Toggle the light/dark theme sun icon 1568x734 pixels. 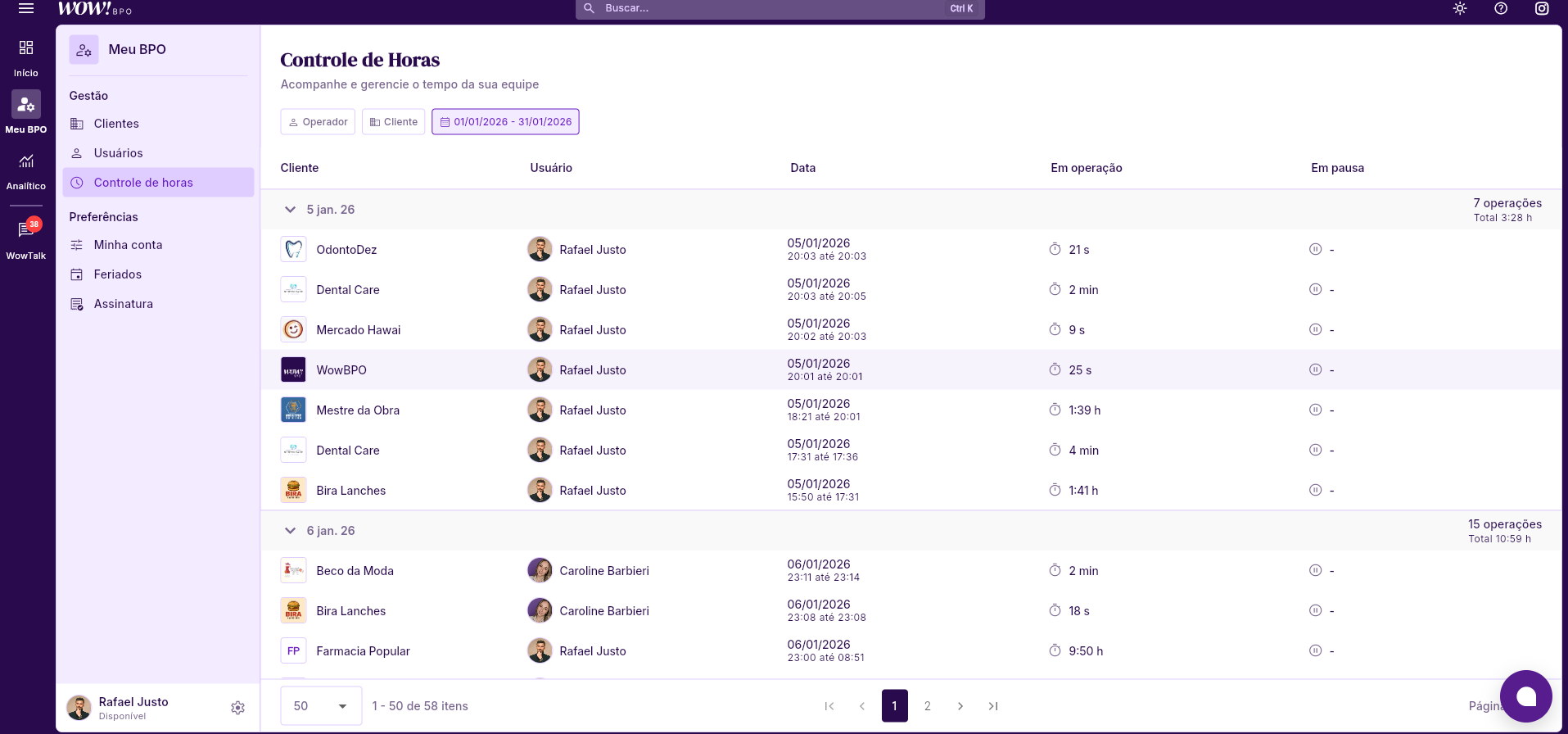point(1460,8)
